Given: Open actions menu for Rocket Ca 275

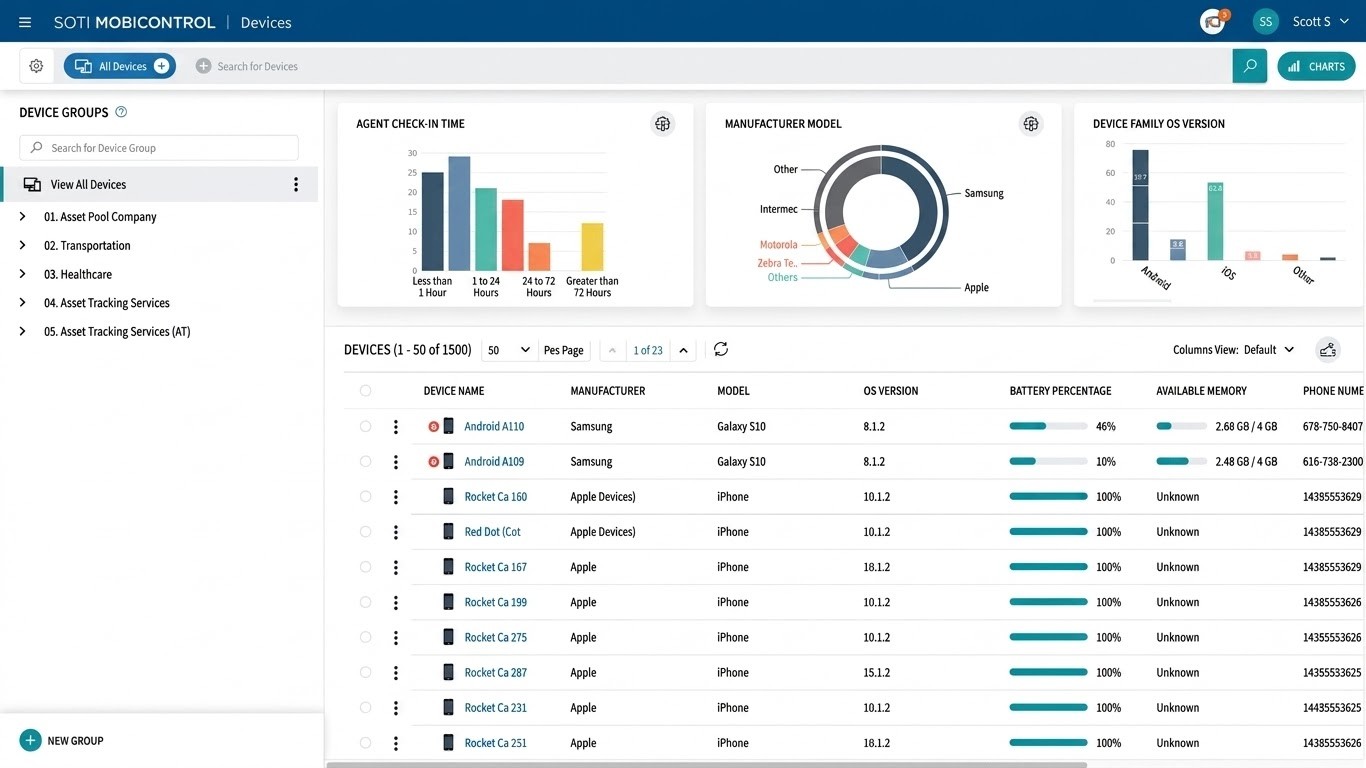Looking at the screenshot, I should tap(396, 637).
